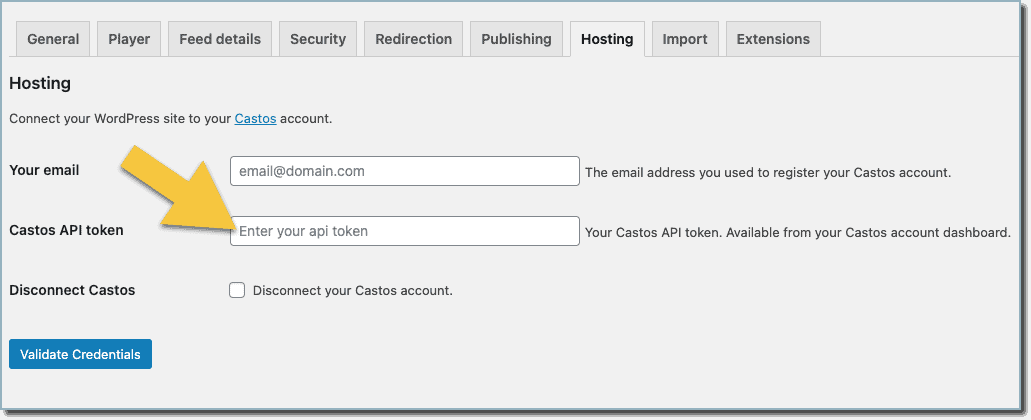Select the active Hosting tab
This screenshot has width=1031, height=420.
coord(607,39)
